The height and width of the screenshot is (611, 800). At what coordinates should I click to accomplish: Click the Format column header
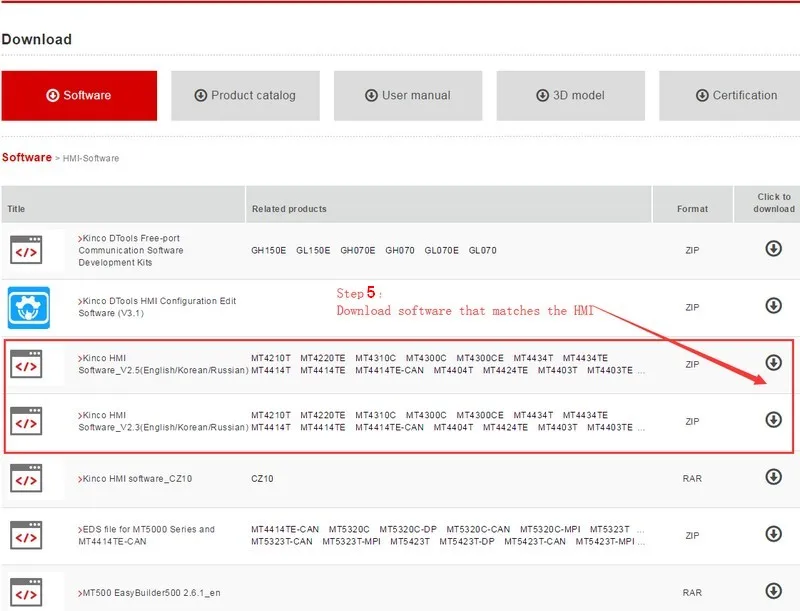coord(692,205)
